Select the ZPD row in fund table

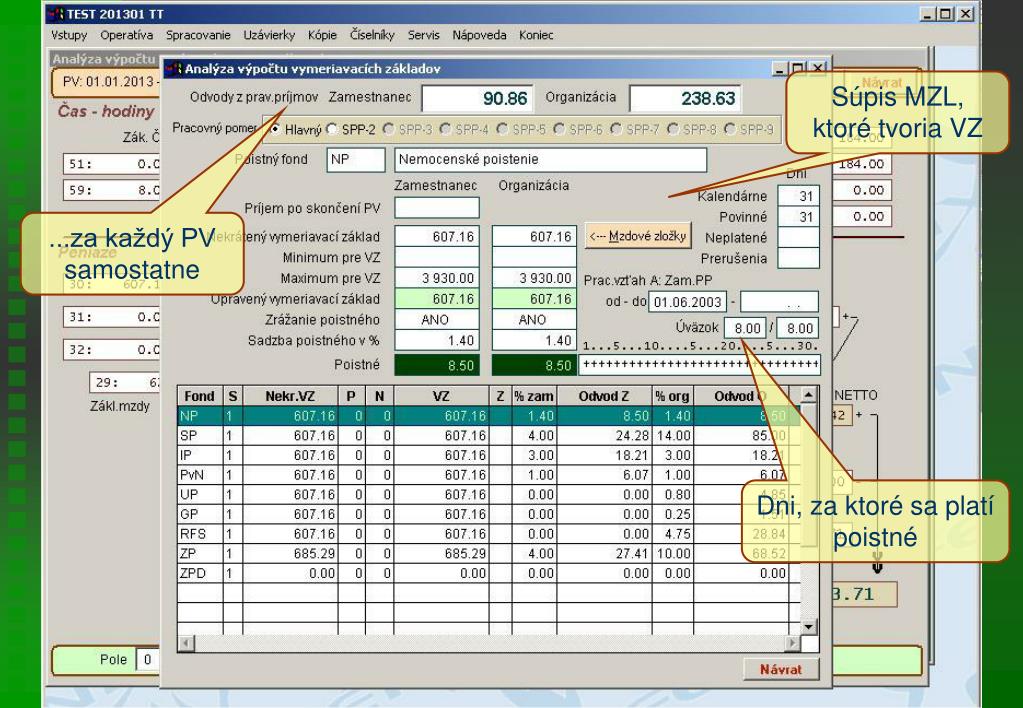(x=488, y=573)
